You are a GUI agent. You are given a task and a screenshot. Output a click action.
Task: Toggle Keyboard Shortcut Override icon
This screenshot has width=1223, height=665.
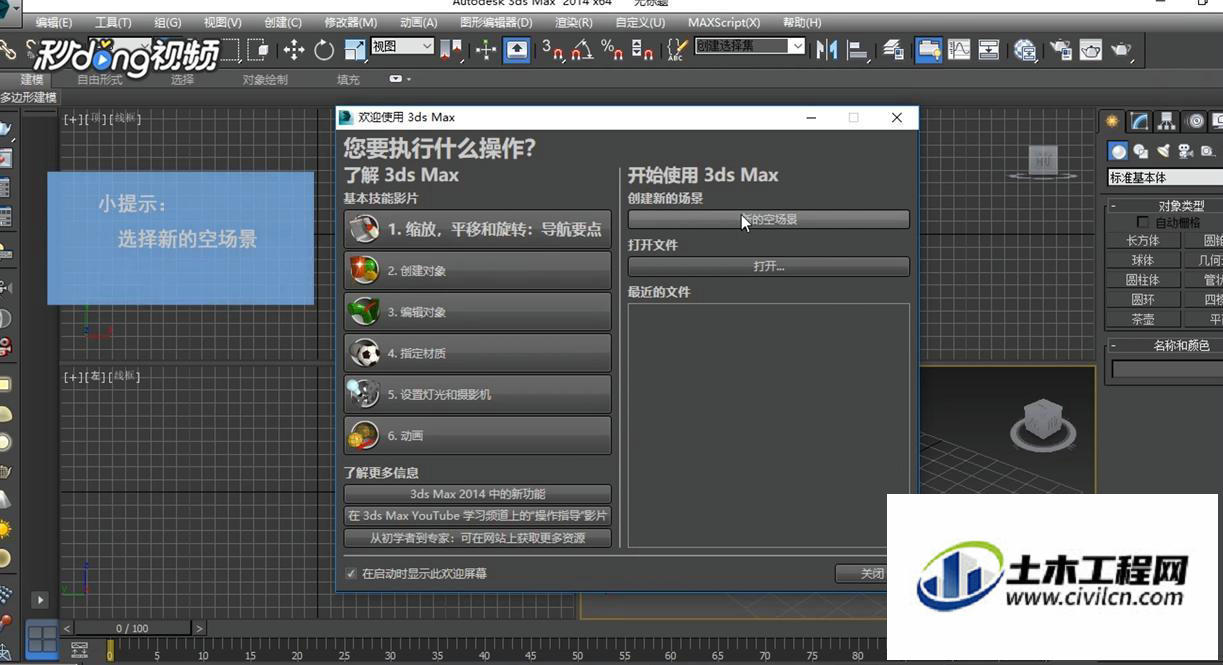tap(517, 50)
